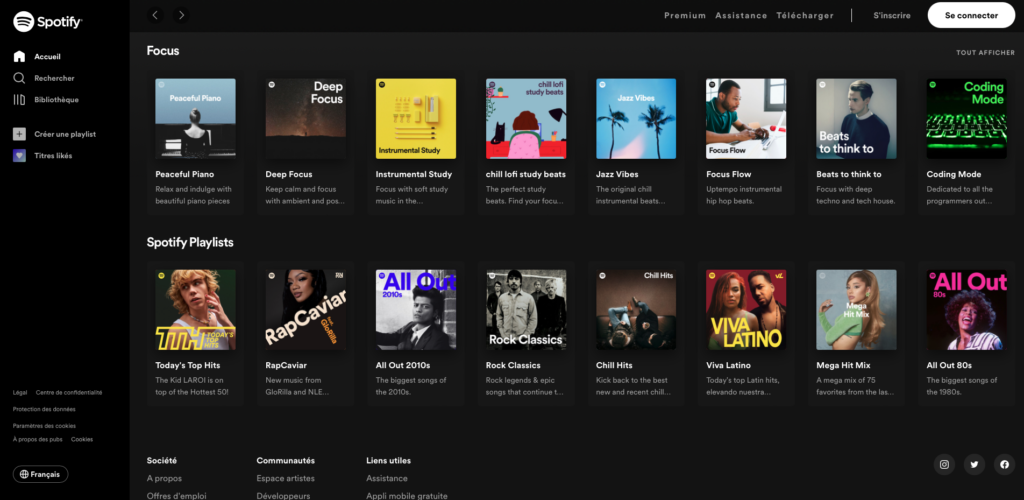The image size is (1024, 500).
Task: Click the Se connecter button
Action: click(972, 16)
